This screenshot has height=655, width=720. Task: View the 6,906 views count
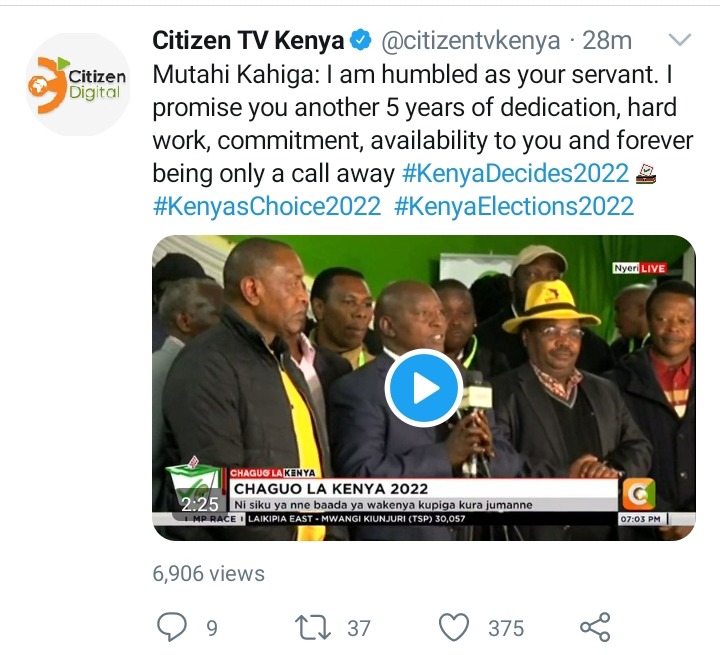coord(208,574)
